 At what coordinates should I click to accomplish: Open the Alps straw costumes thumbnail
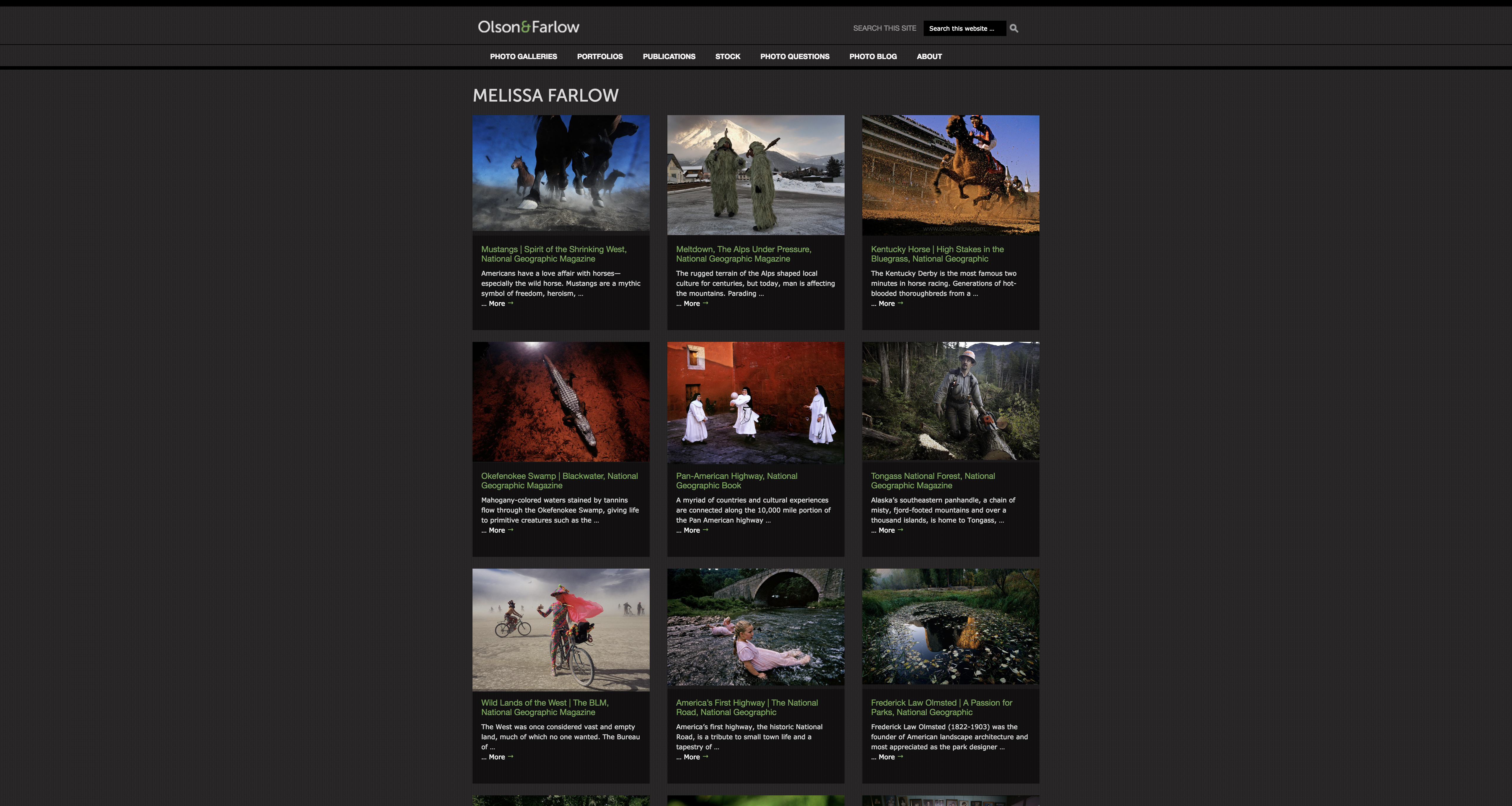(755, 175)
